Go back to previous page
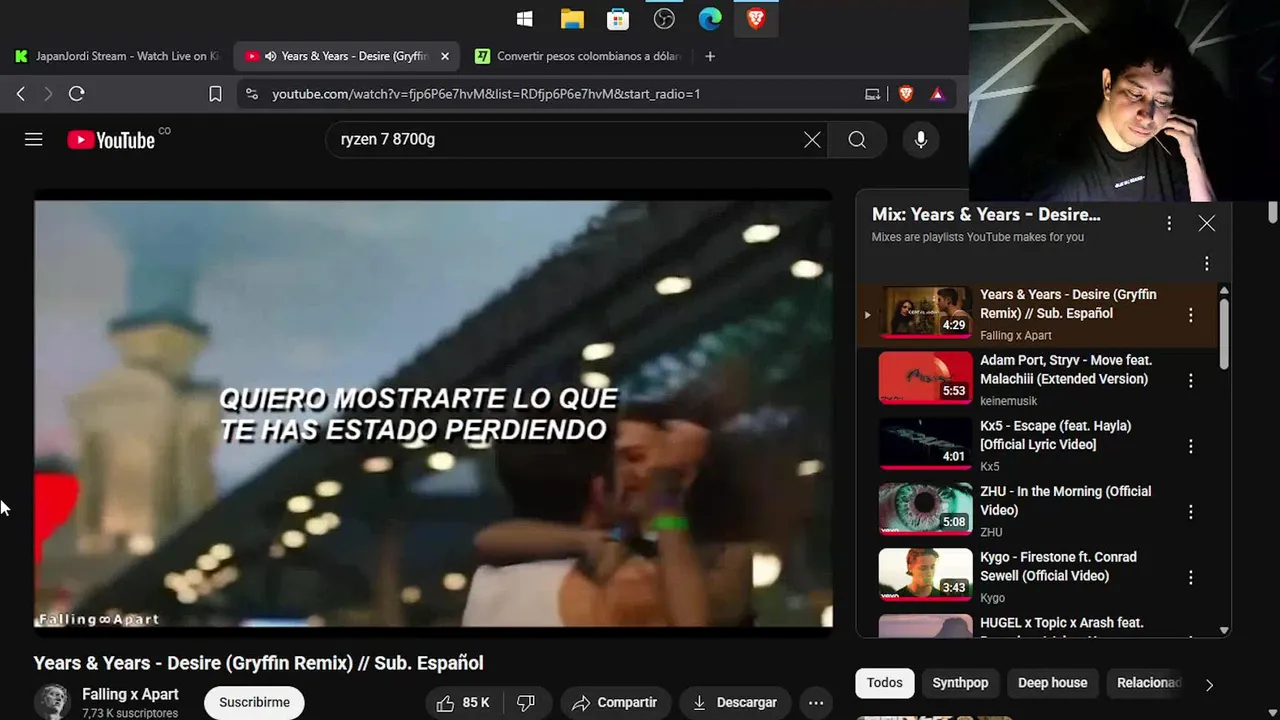1280x720 pixels. (x=21, y=94)
